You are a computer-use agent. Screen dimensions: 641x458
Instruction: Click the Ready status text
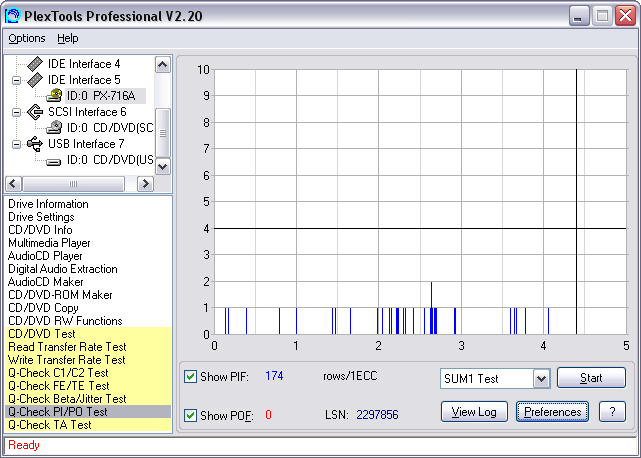tap(24, 445)
